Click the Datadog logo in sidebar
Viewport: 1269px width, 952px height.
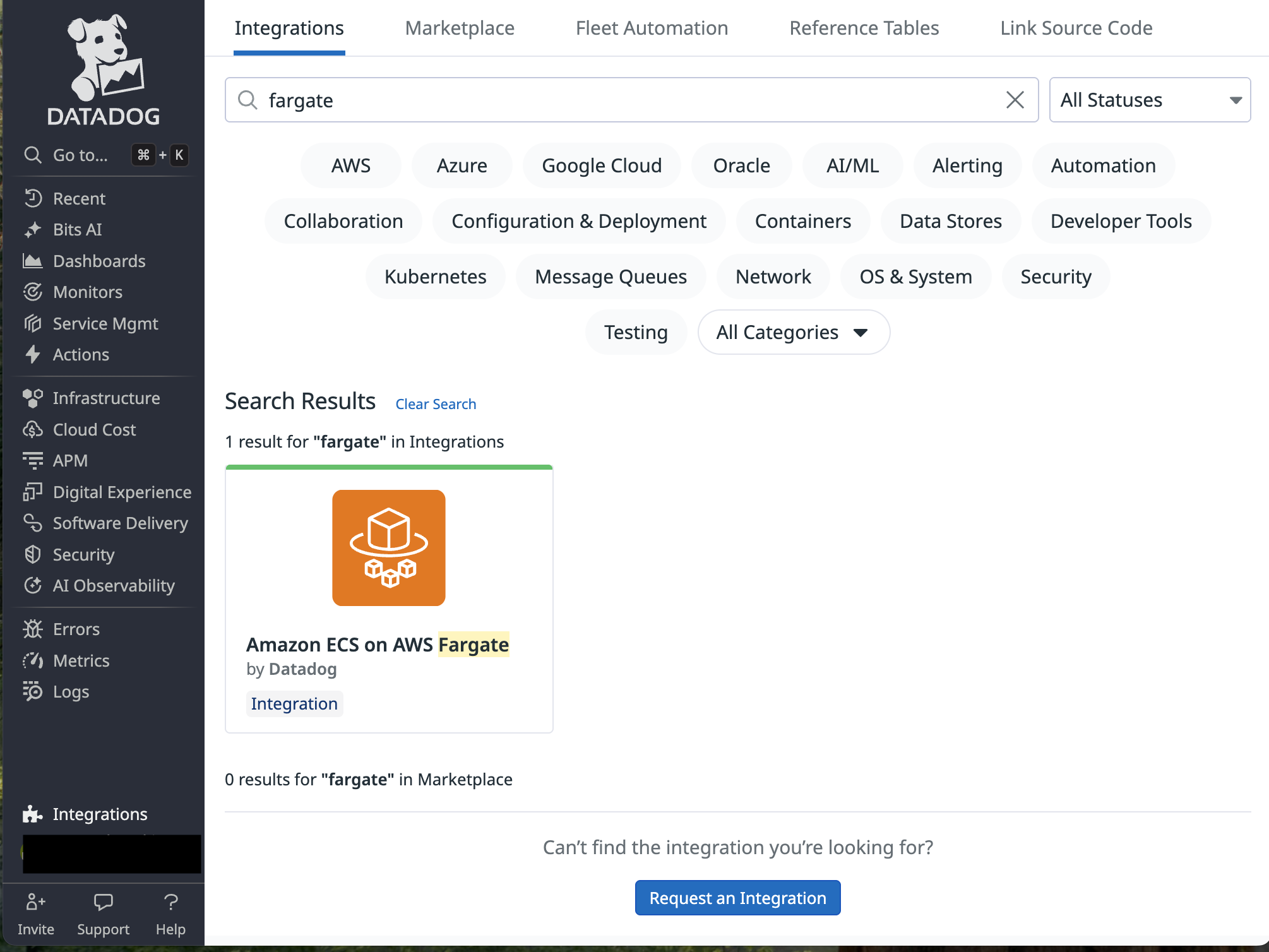pos(104,69)
